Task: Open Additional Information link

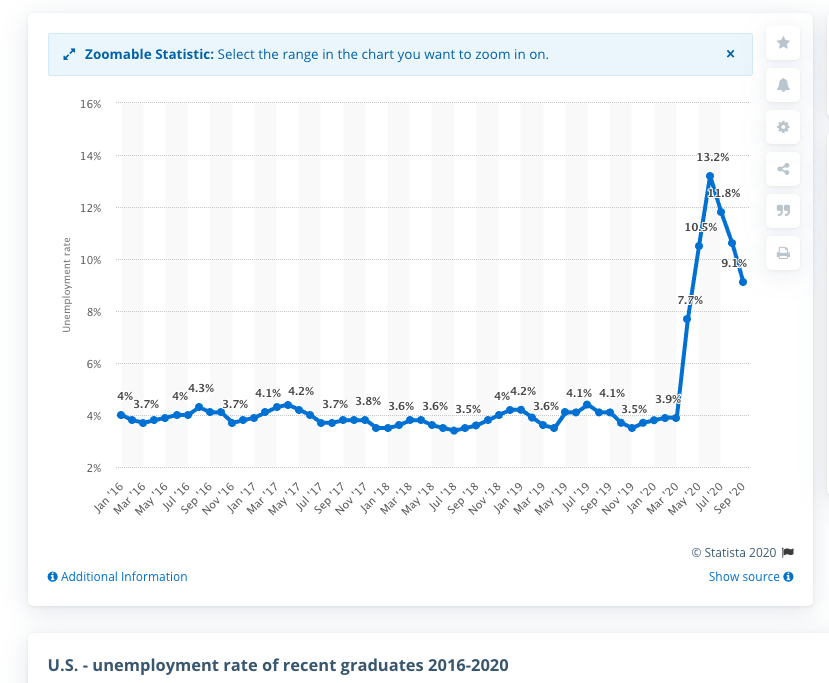Action: 117,577
